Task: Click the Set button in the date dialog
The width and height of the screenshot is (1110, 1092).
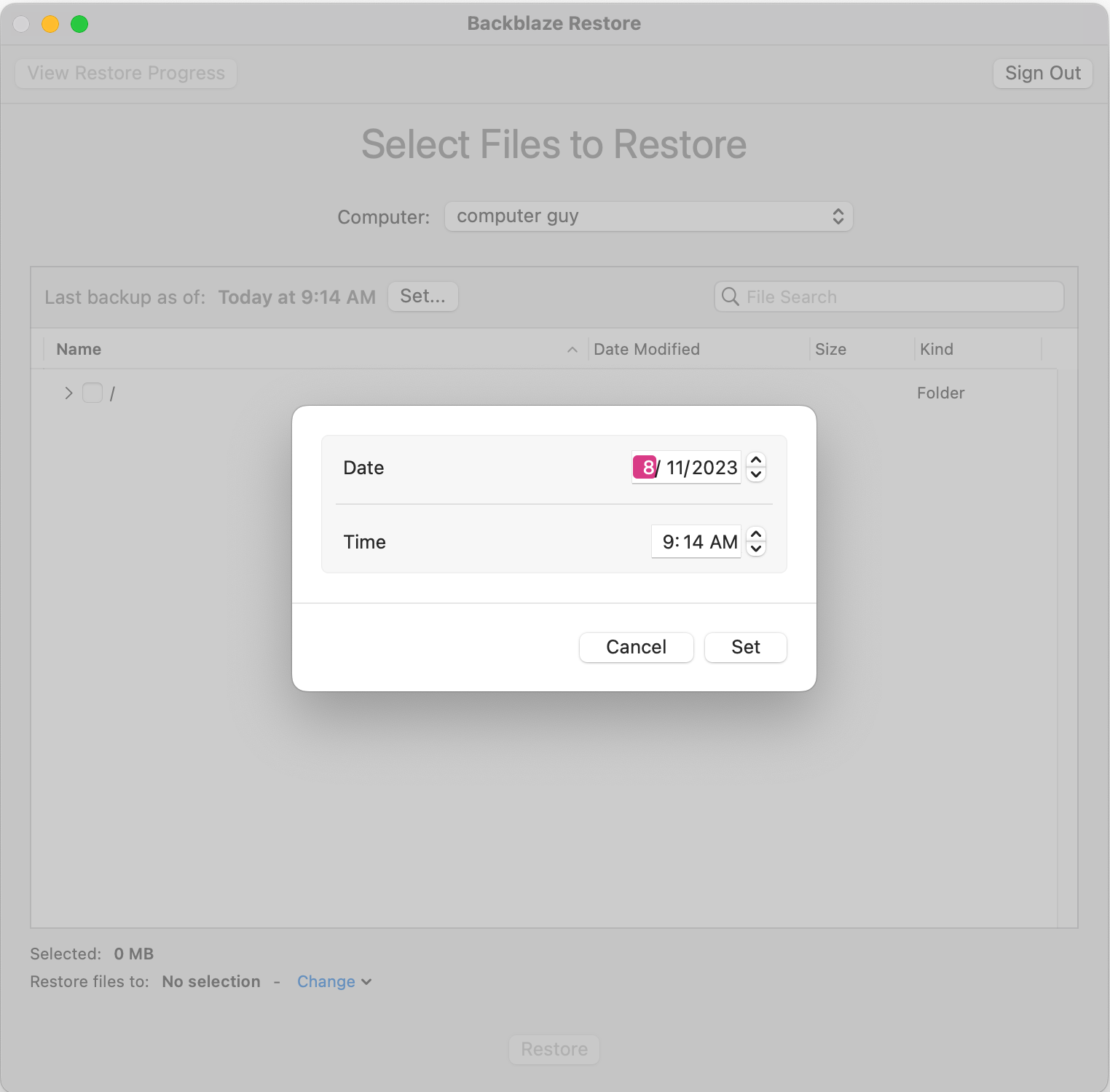Action: coord(745,647)
